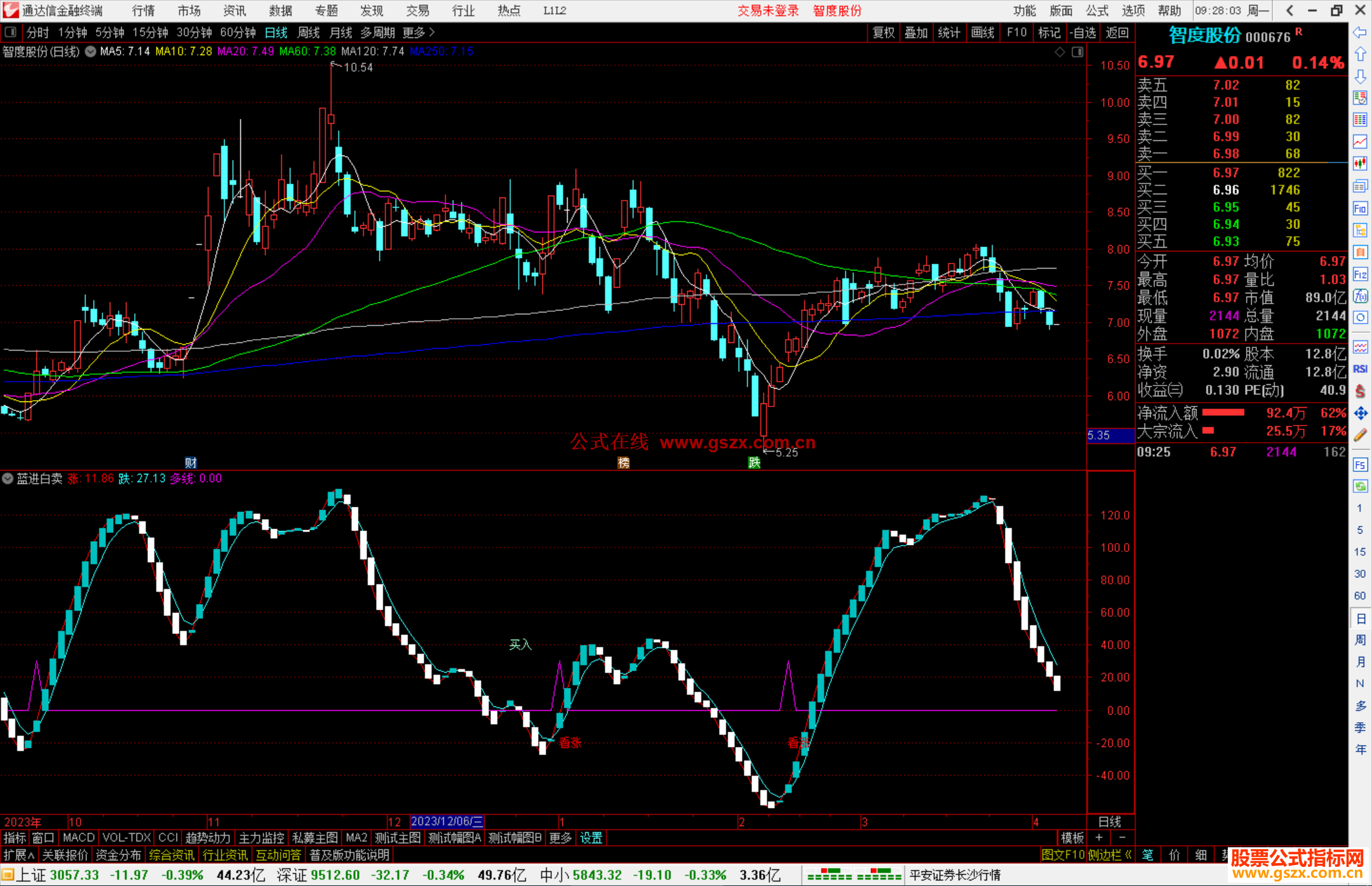Expand the 扩展 bottom panel
Screen dimensions: 1372x886
point(19,855)
